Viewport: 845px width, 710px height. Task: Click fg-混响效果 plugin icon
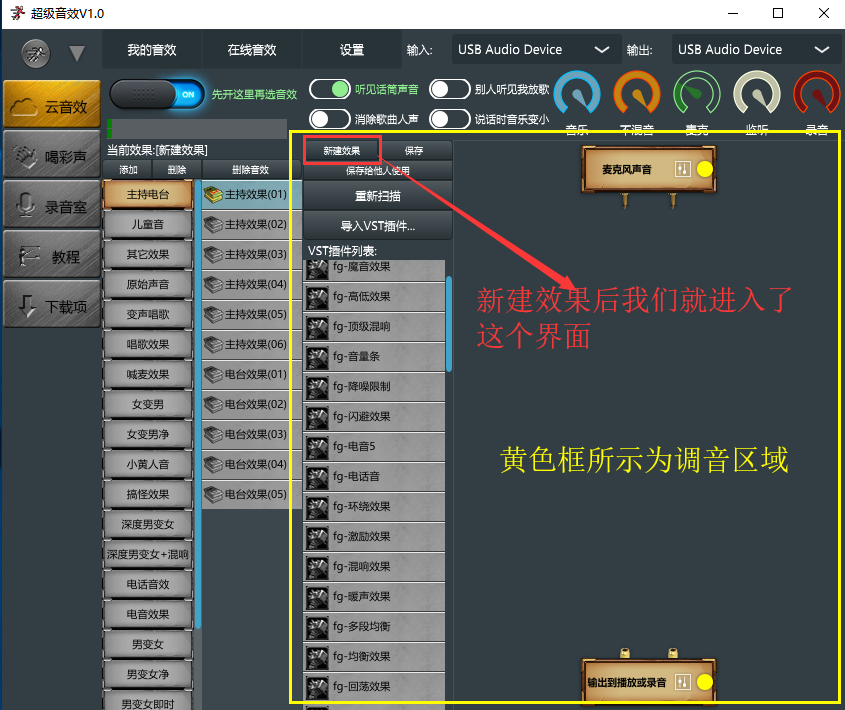coord(317,567)
